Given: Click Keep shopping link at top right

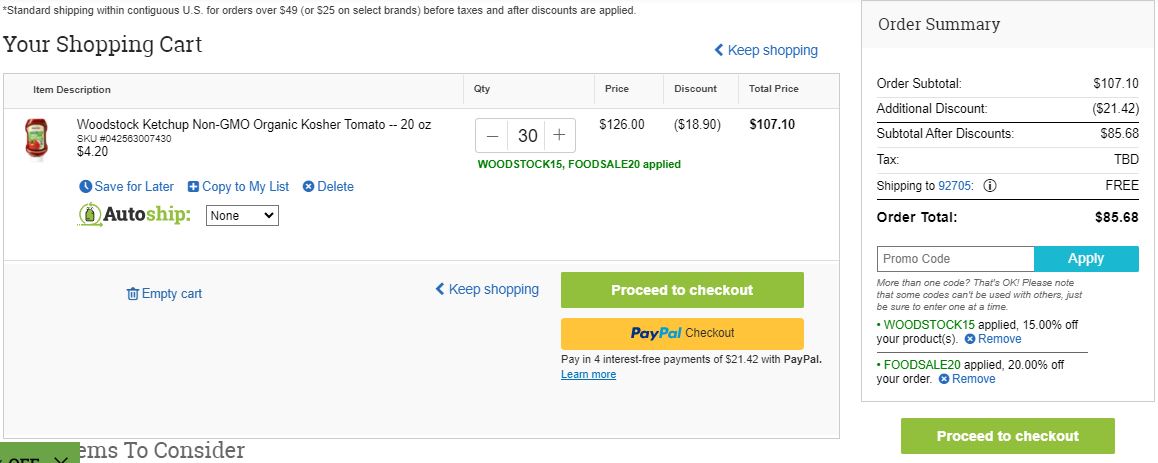Looking at the screenshot, I should [766, 50].
